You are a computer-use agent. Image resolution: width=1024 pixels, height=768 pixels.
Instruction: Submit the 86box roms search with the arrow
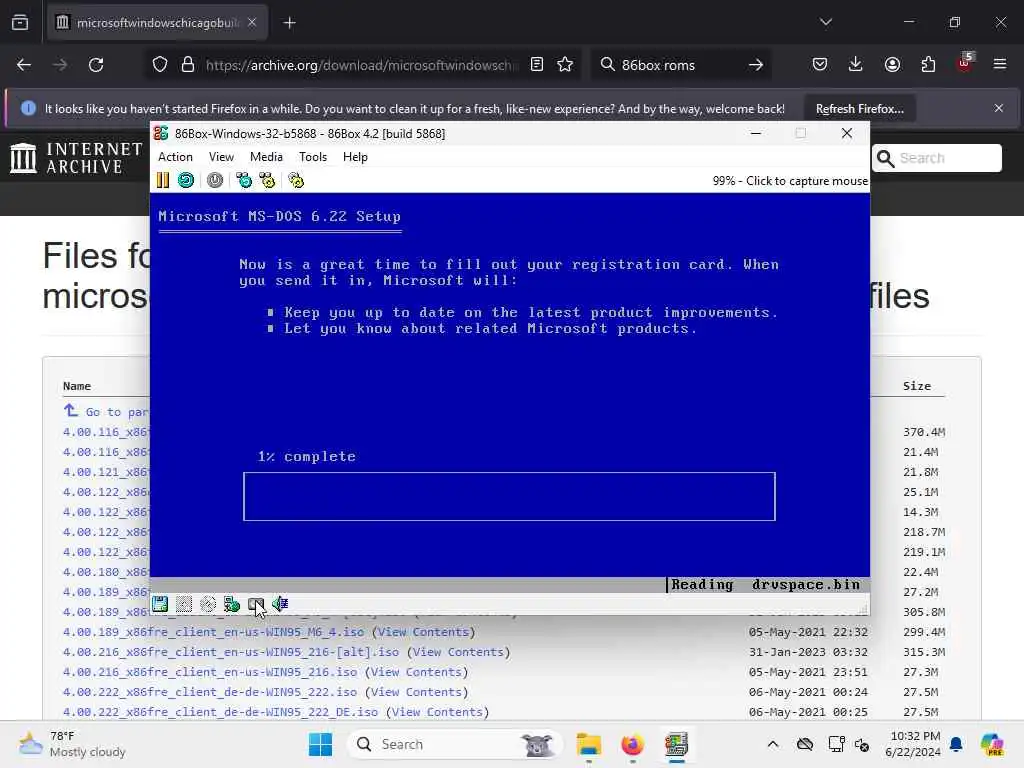coord(756,65)
